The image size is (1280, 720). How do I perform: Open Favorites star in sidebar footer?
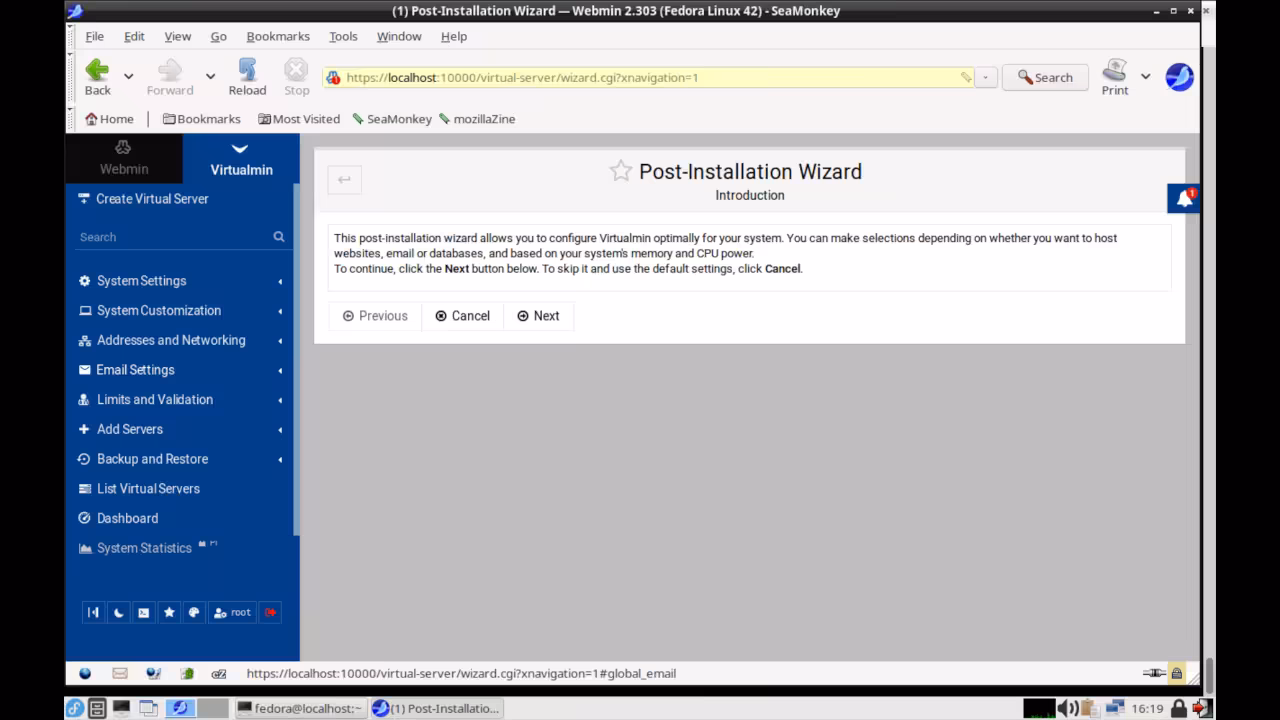[x=169, y=612]
